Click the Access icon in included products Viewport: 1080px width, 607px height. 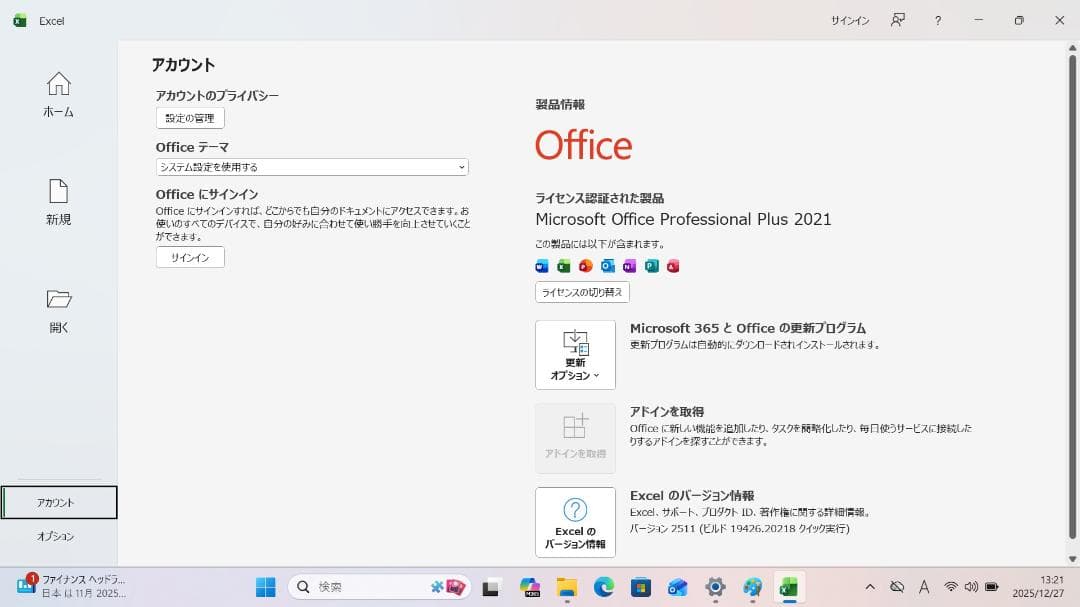pos(672,265)
